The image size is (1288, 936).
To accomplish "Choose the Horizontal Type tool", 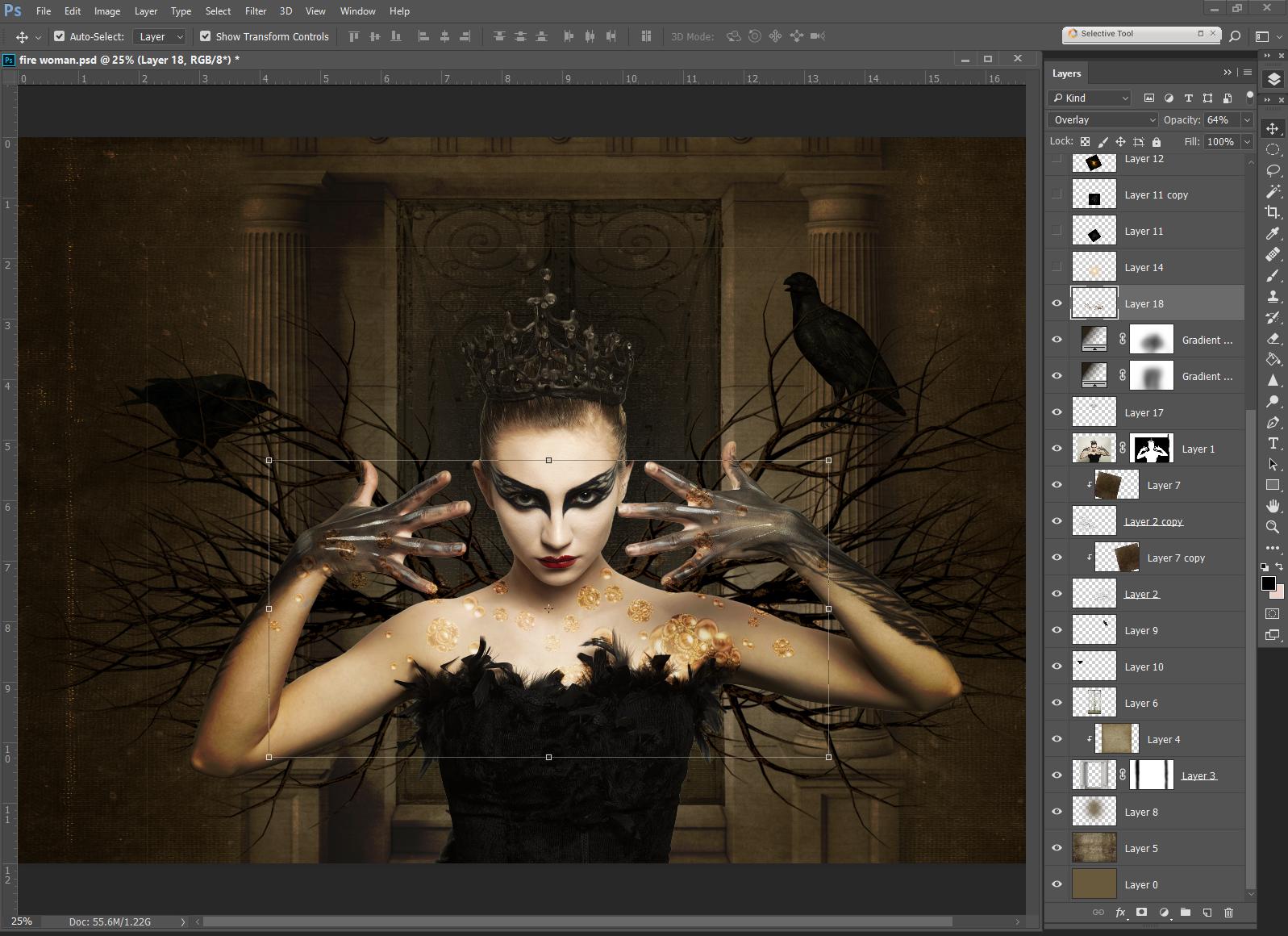I will point(1273,443).
